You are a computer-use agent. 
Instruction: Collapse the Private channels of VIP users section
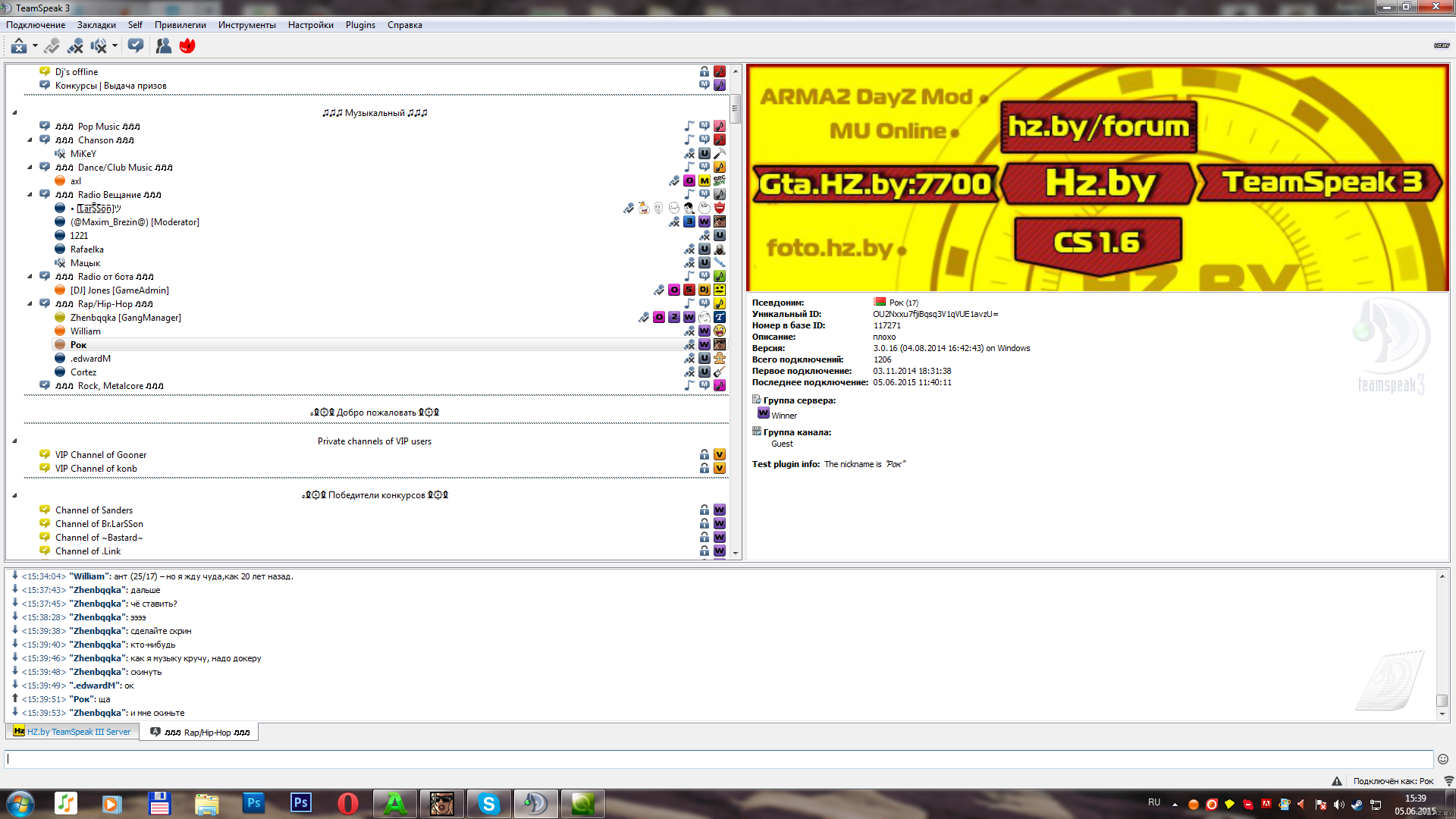click(x=14, y=441)
